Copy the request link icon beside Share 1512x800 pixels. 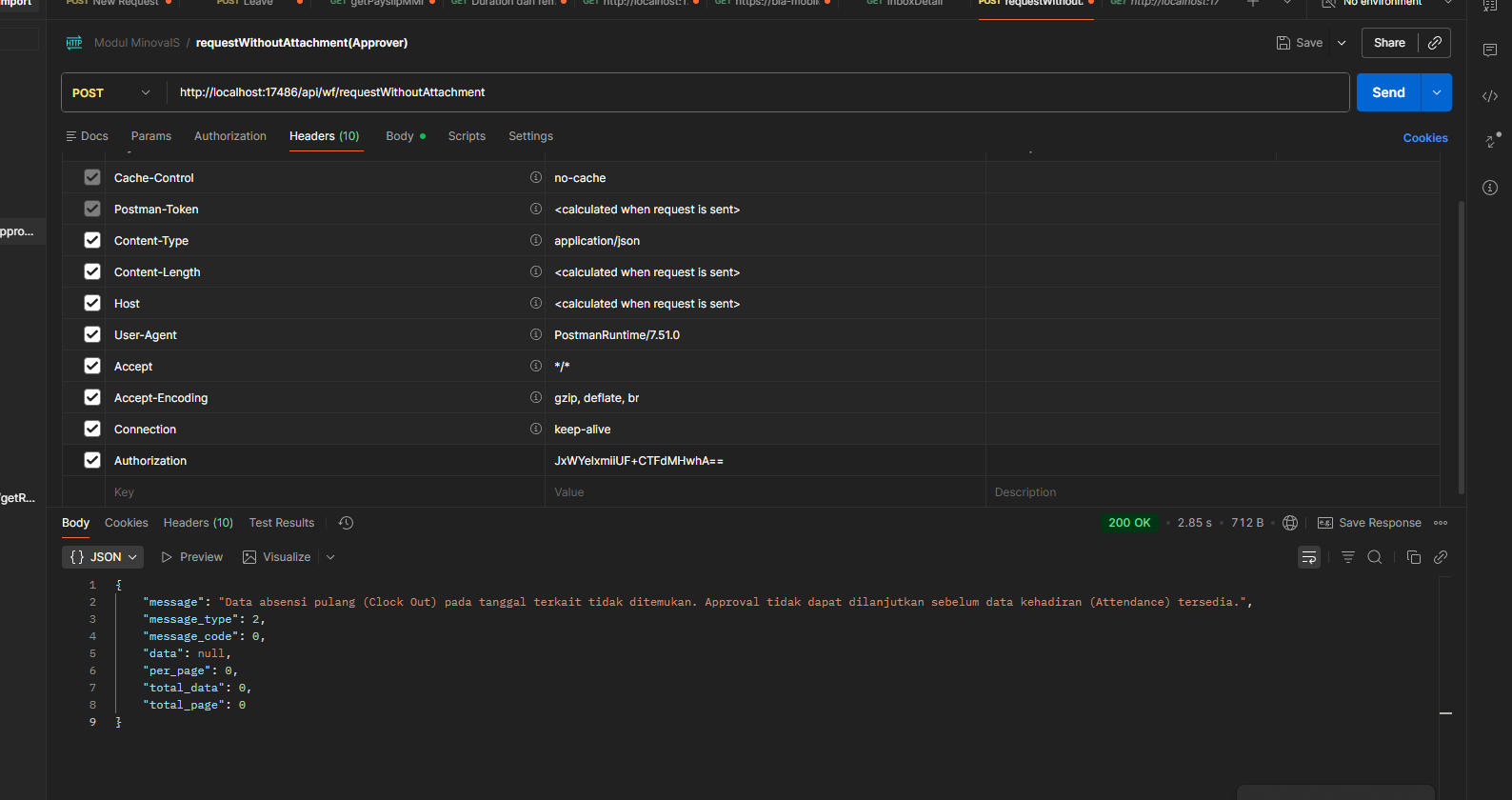pos(1435,43)
